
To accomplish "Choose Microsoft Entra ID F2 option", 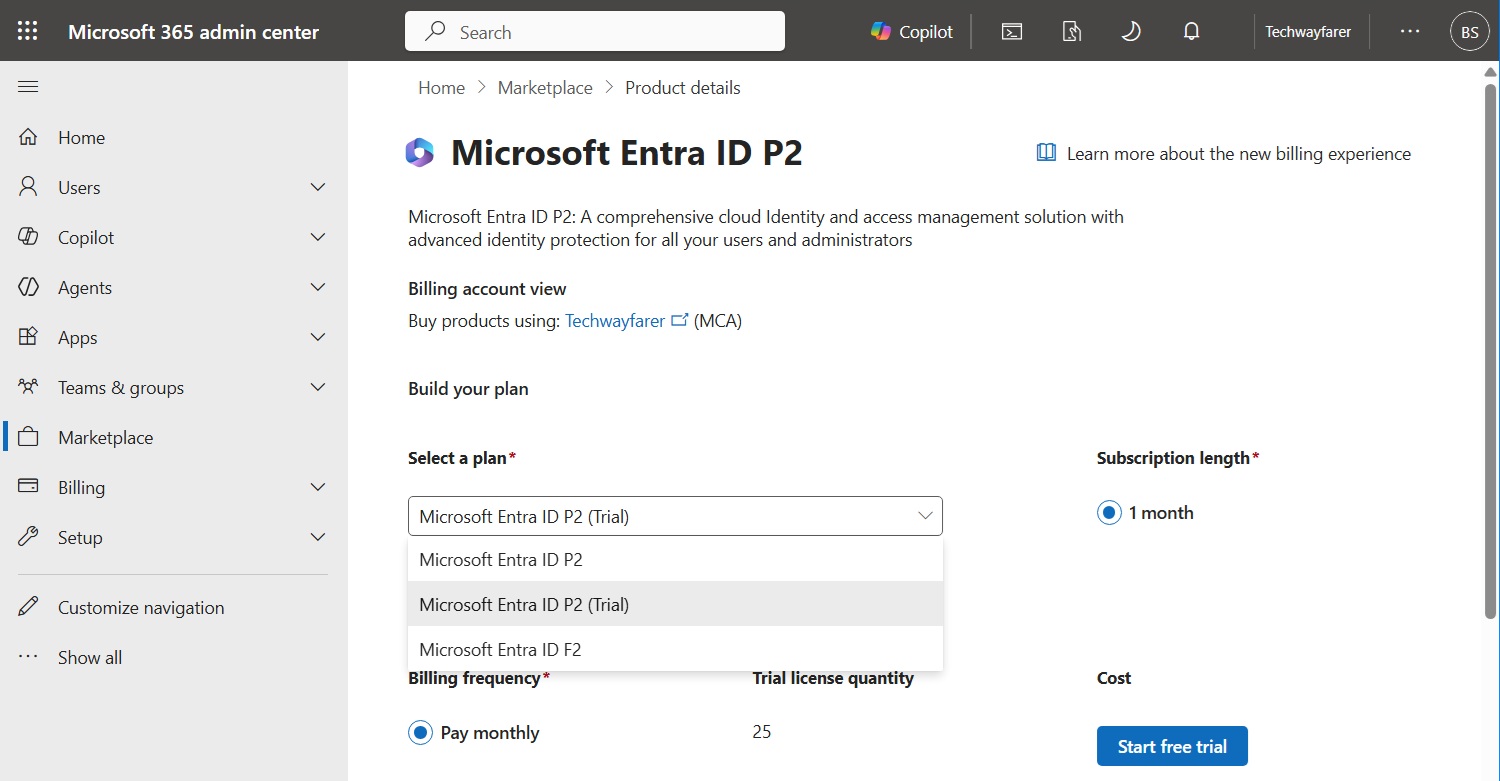I will click(675, 649).
